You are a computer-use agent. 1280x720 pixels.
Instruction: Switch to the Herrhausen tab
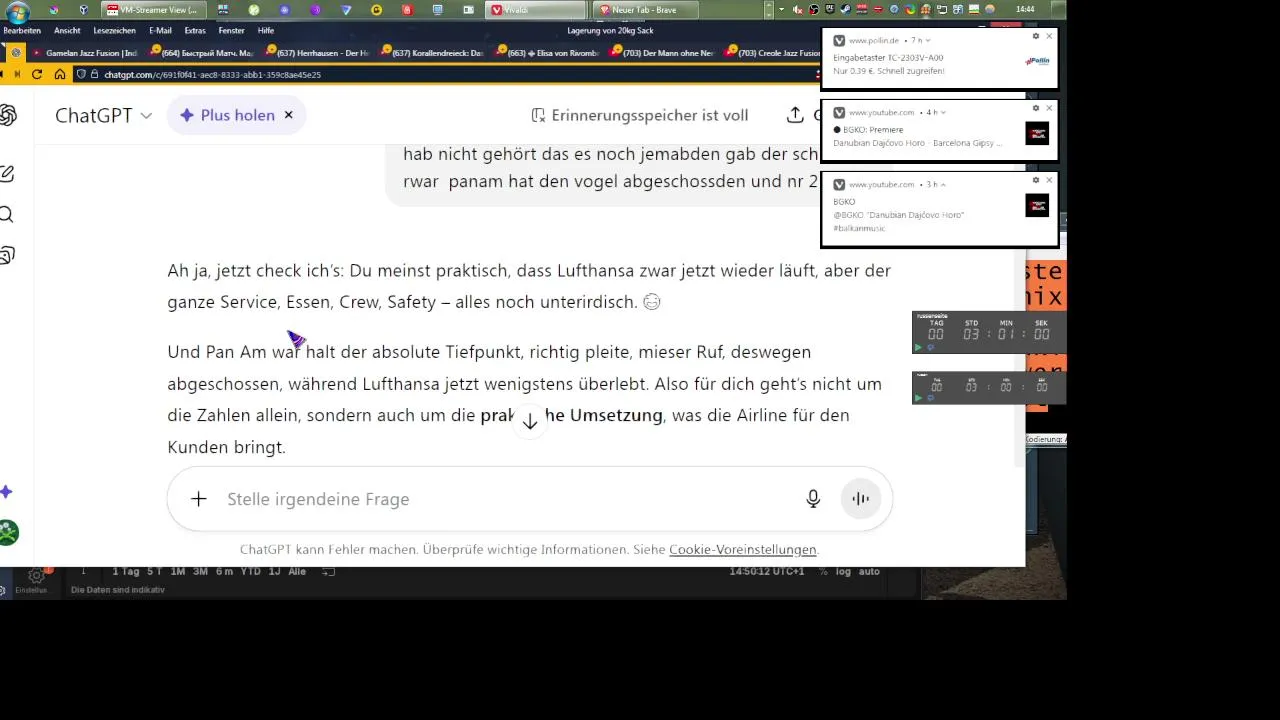[319, 53]
